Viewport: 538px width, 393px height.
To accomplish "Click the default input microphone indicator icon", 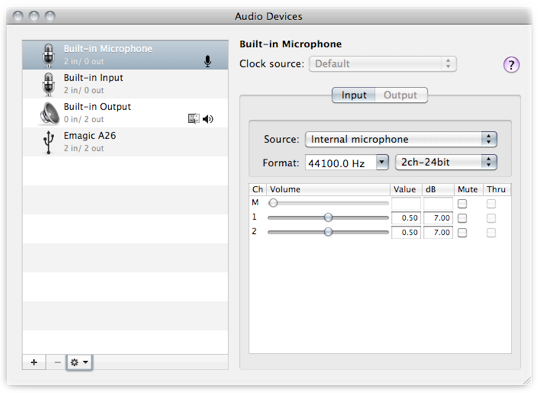I will [x=208, y=61].
